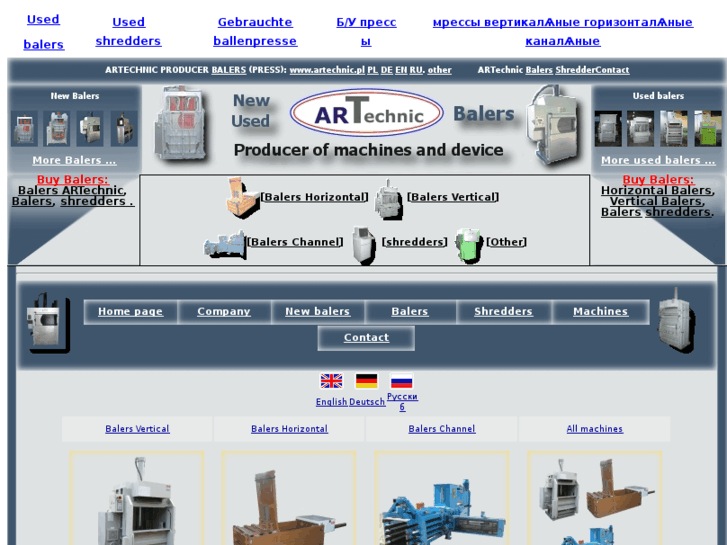This screenshot has height=545, width=727.
Task: Open New balers menu button
Action: click(318, 312)
